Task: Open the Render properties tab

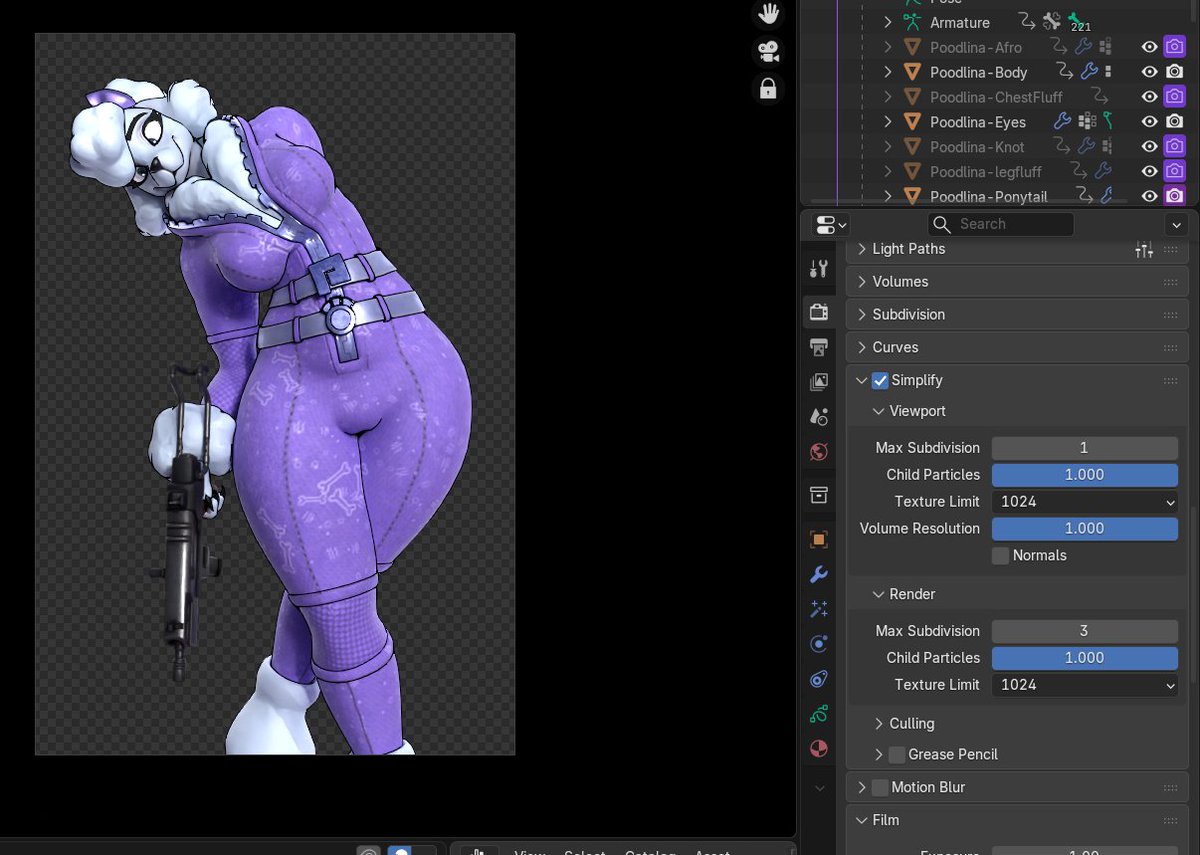Action: (819, 312)
